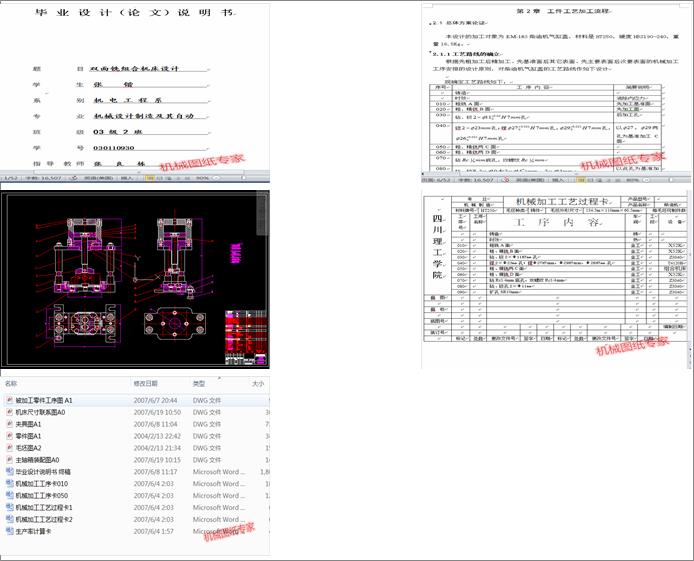Select the 毕业设计说明书 Word document icon
Screen dimensions: 694x561
pos(8,472)
